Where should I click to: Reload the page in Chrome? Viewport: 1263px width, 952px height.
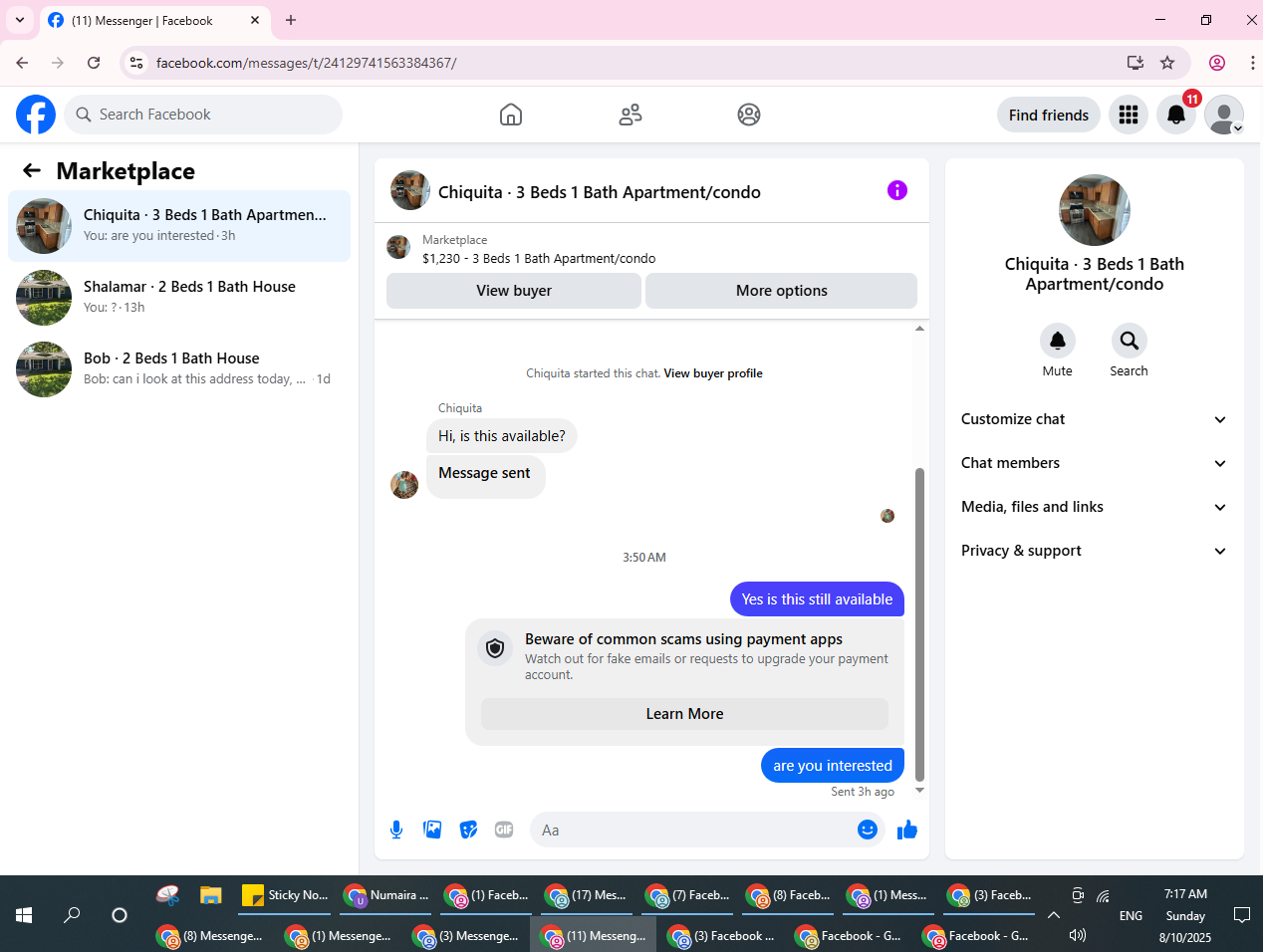[94, 63]
